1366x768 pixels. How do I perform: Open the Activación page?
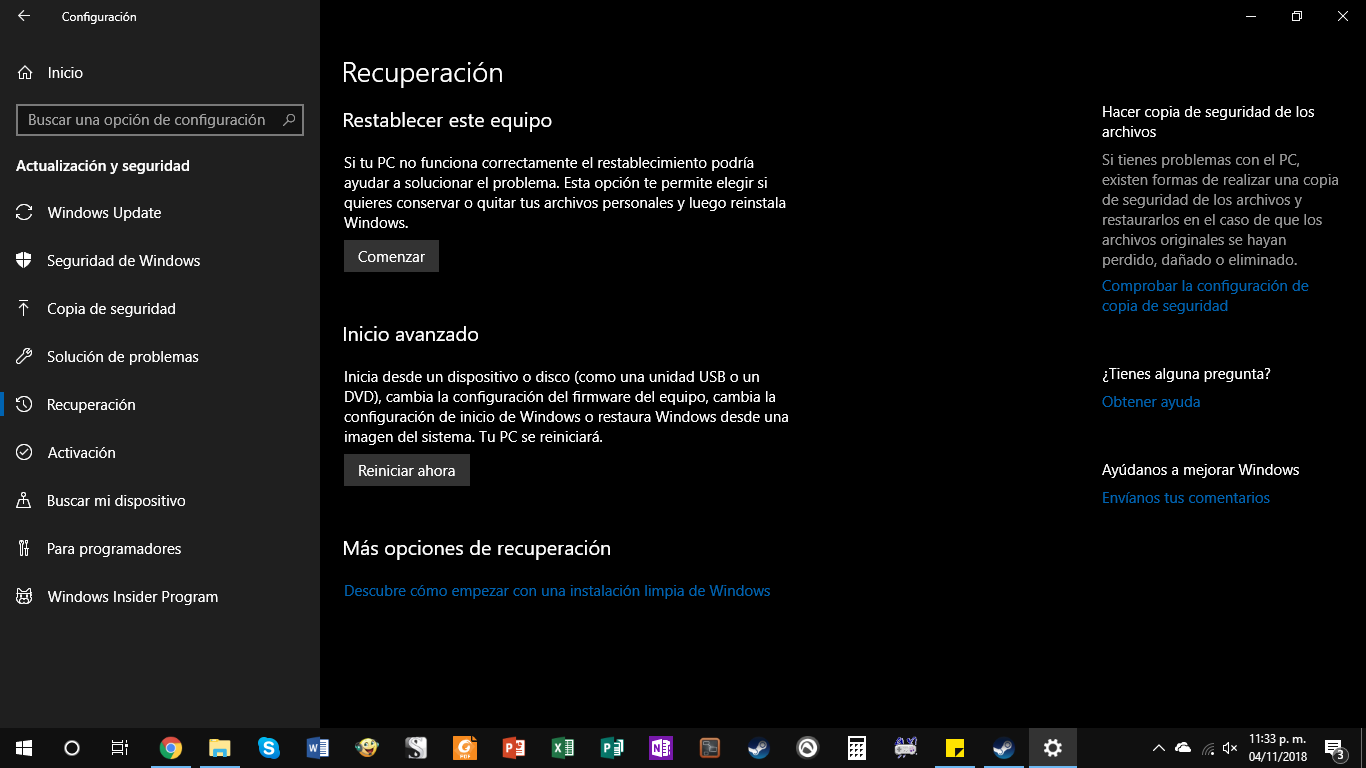160,453
